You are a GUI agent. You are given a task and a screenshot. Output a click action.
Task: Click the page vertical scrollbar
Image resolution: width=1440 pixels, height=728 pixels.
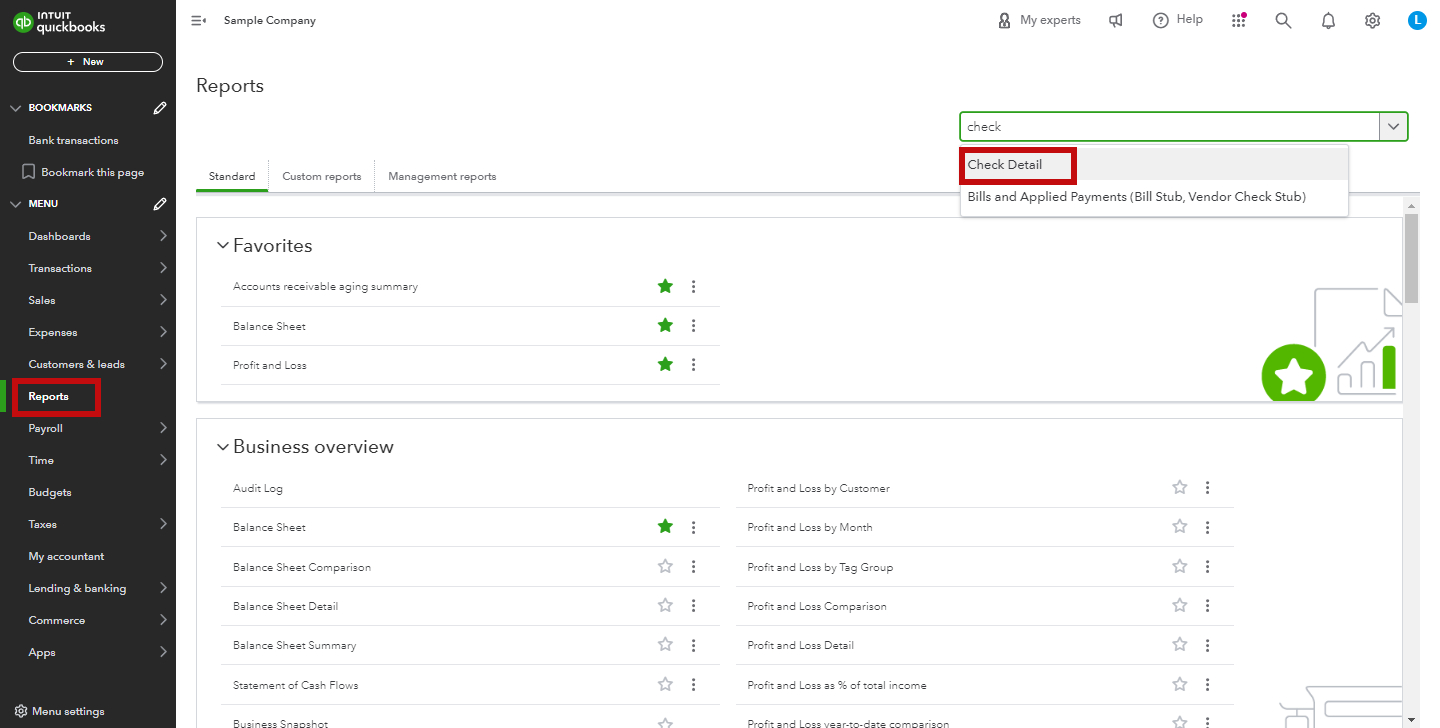coord(1411,258)
